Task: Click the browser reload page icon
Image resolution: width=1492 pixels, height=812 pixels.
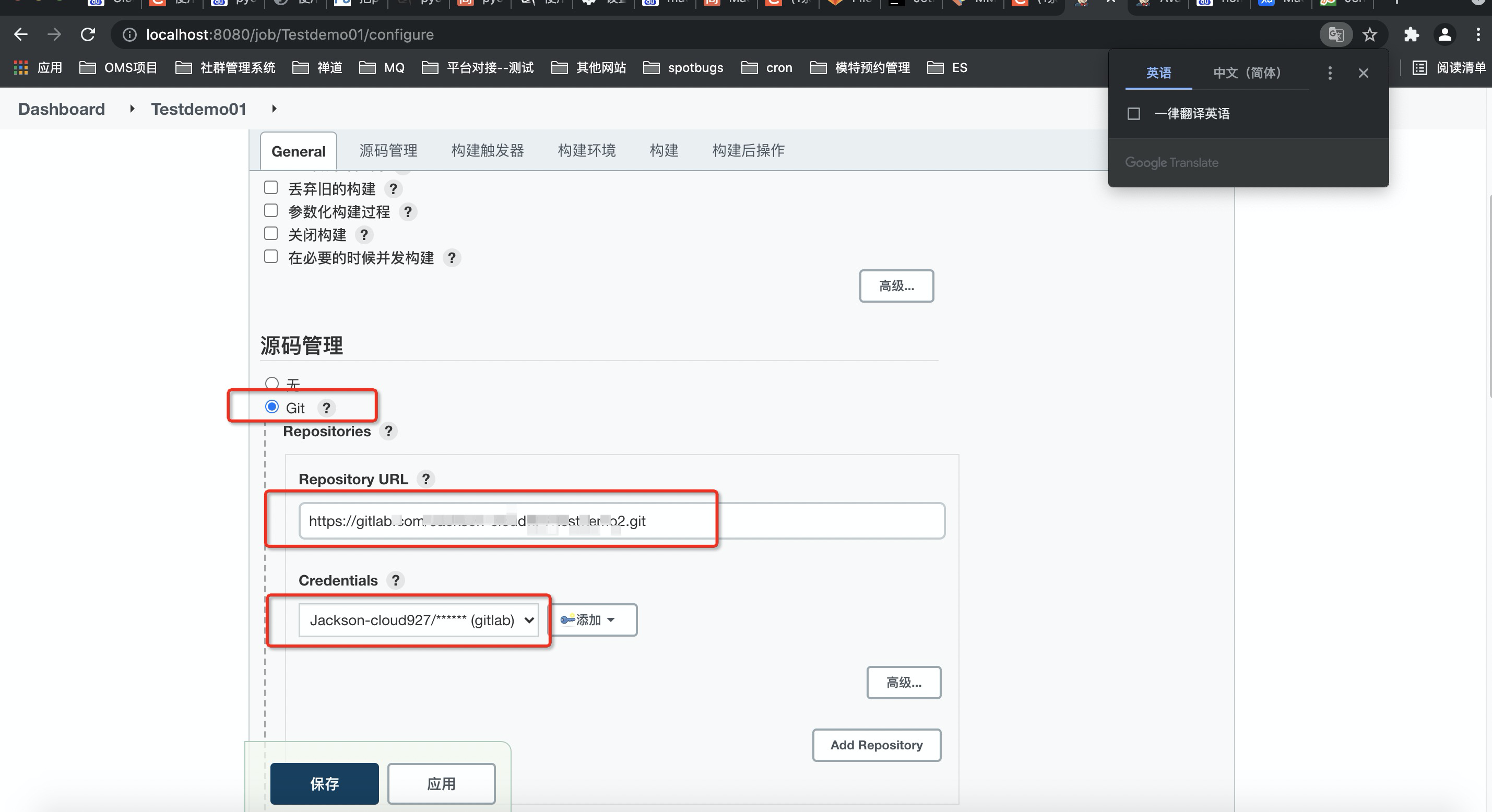Action: 88,35
